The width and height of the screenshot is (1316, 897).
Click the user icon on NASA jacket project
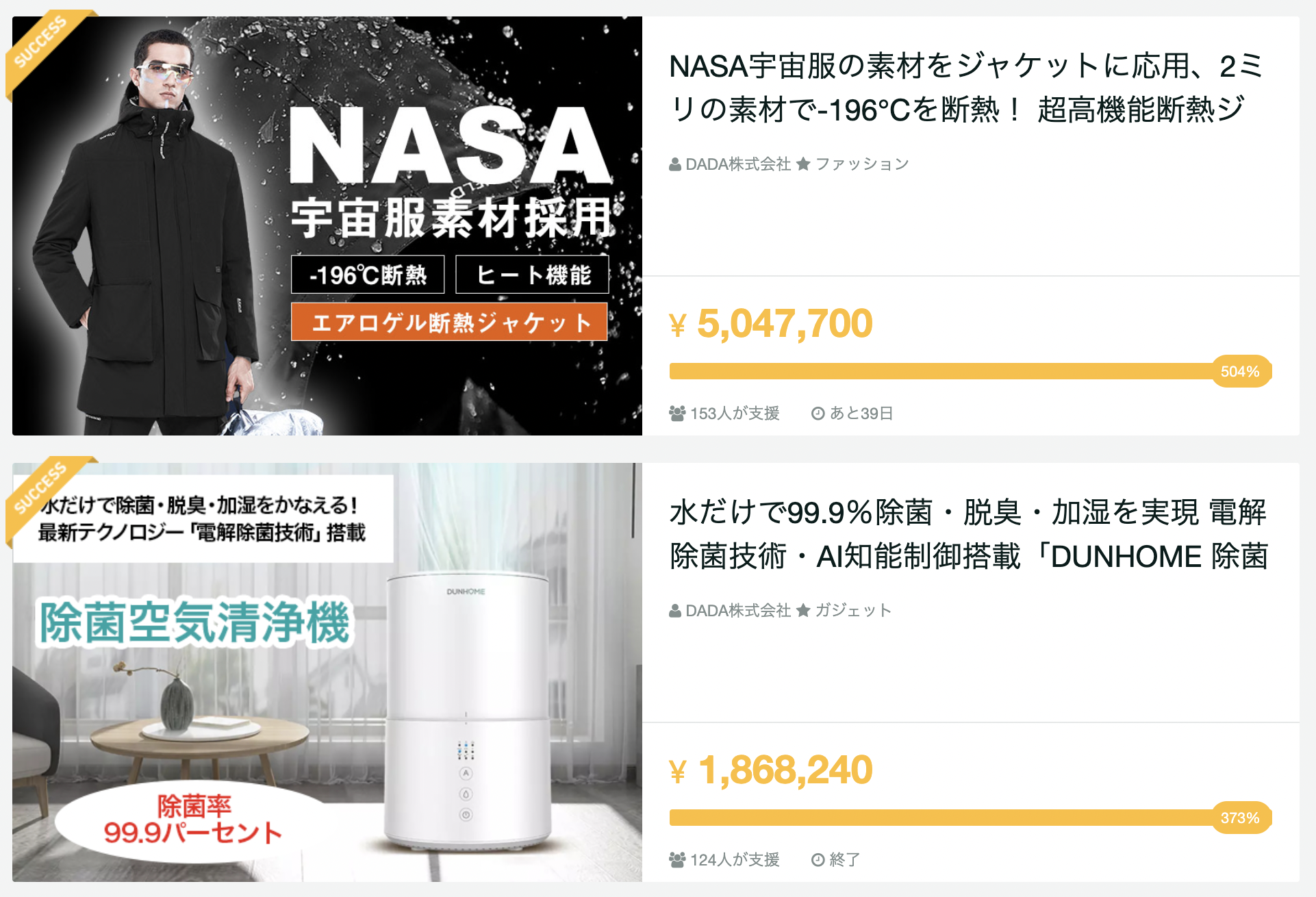click(x=675, y=164)
